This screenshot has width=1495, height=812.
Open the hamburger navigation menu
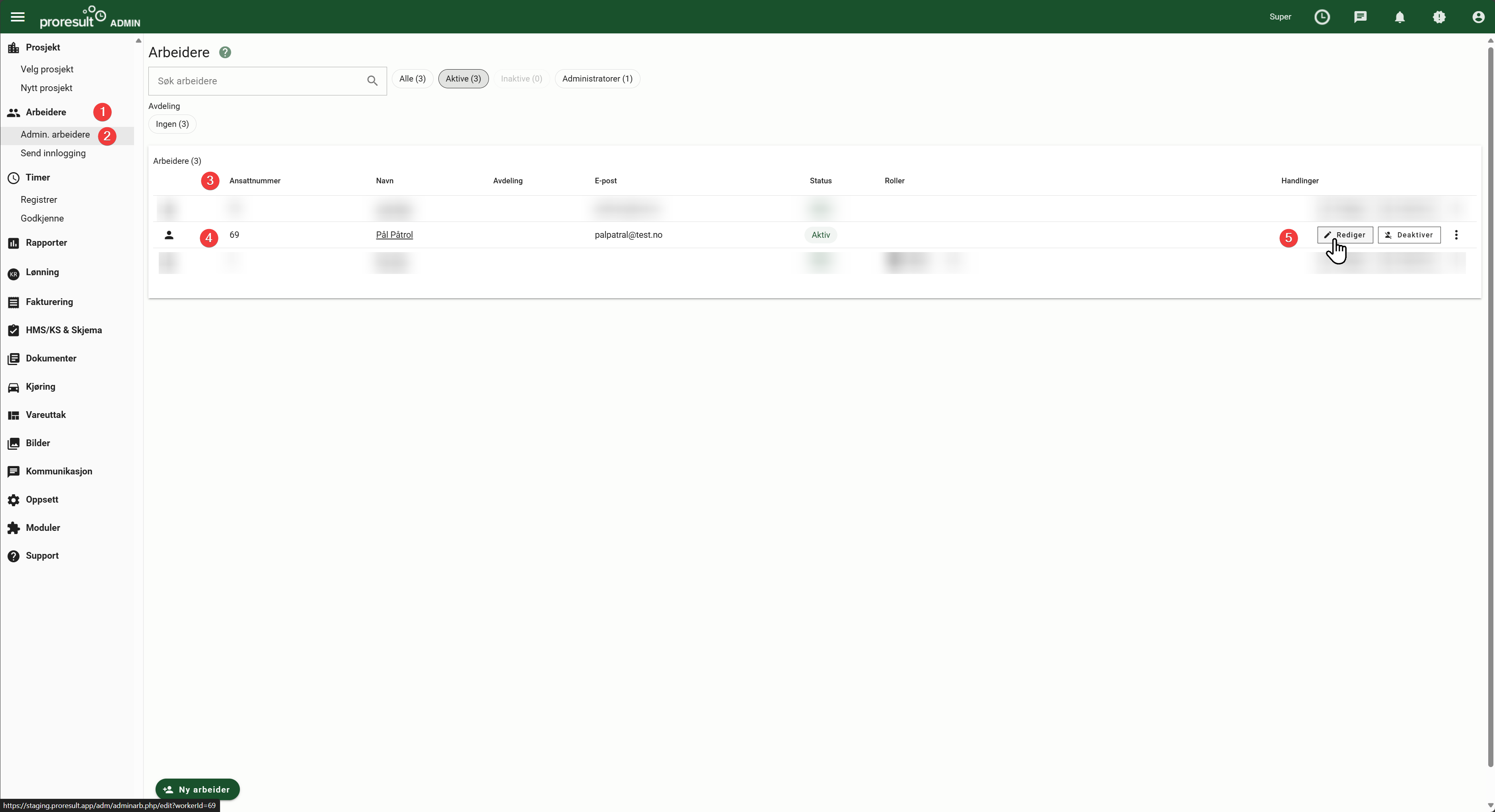[18, 17]
